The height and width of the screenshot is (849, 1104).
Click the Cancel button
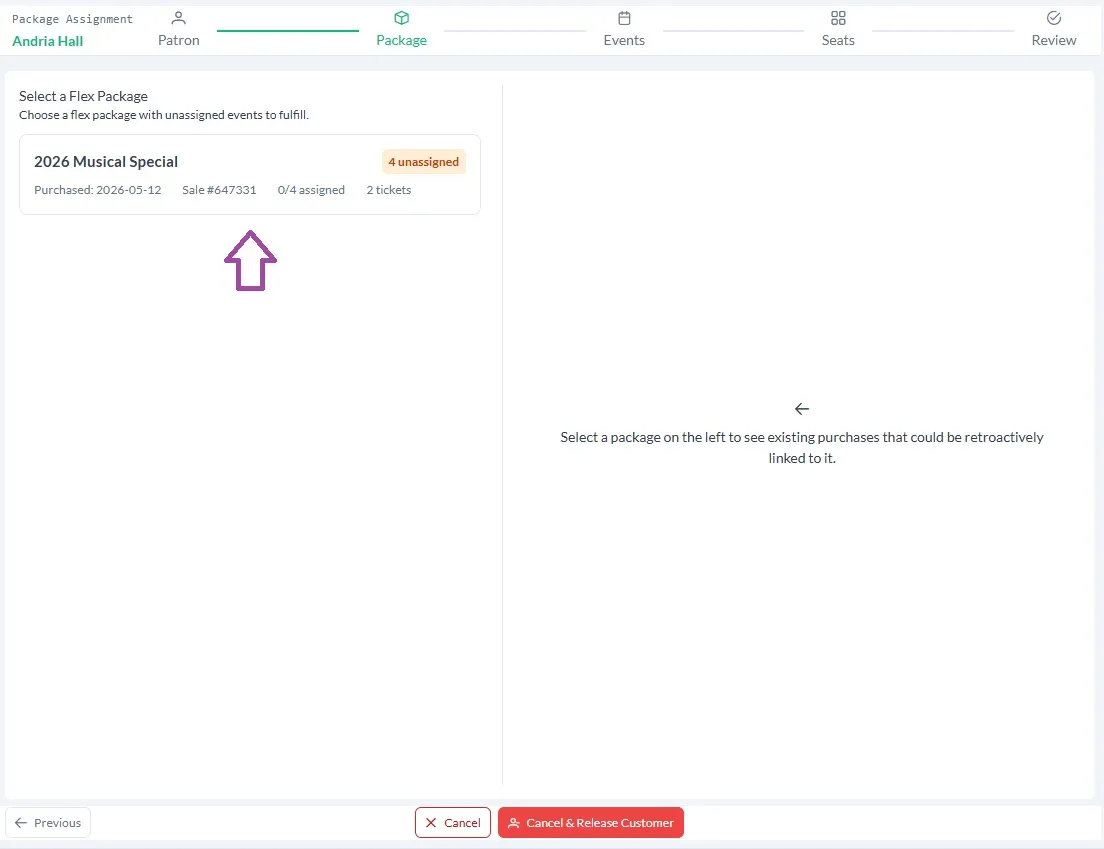tap(453, 822)
